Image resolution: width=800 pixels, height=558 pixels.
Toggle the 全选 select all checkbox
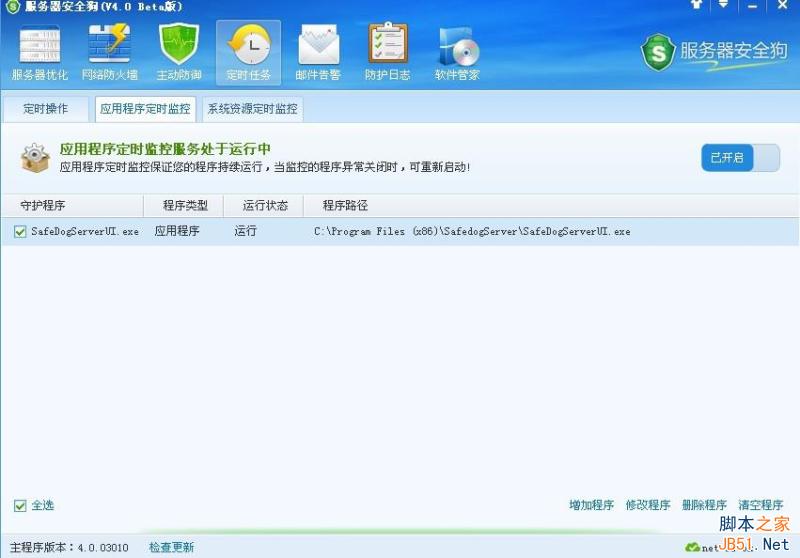point(20,505)
